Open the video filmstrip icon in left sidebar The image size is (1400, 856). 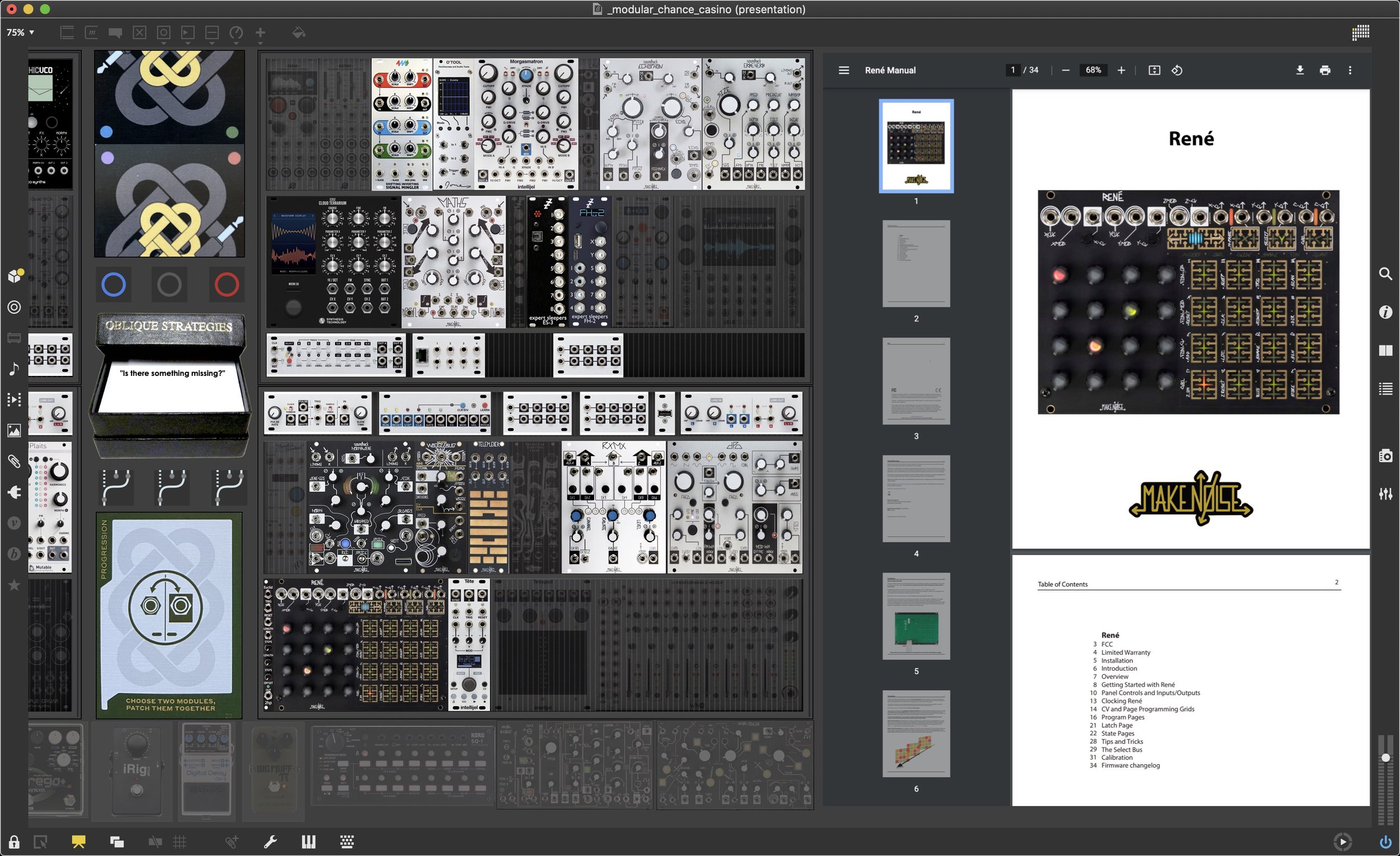(x=14, y=399)
